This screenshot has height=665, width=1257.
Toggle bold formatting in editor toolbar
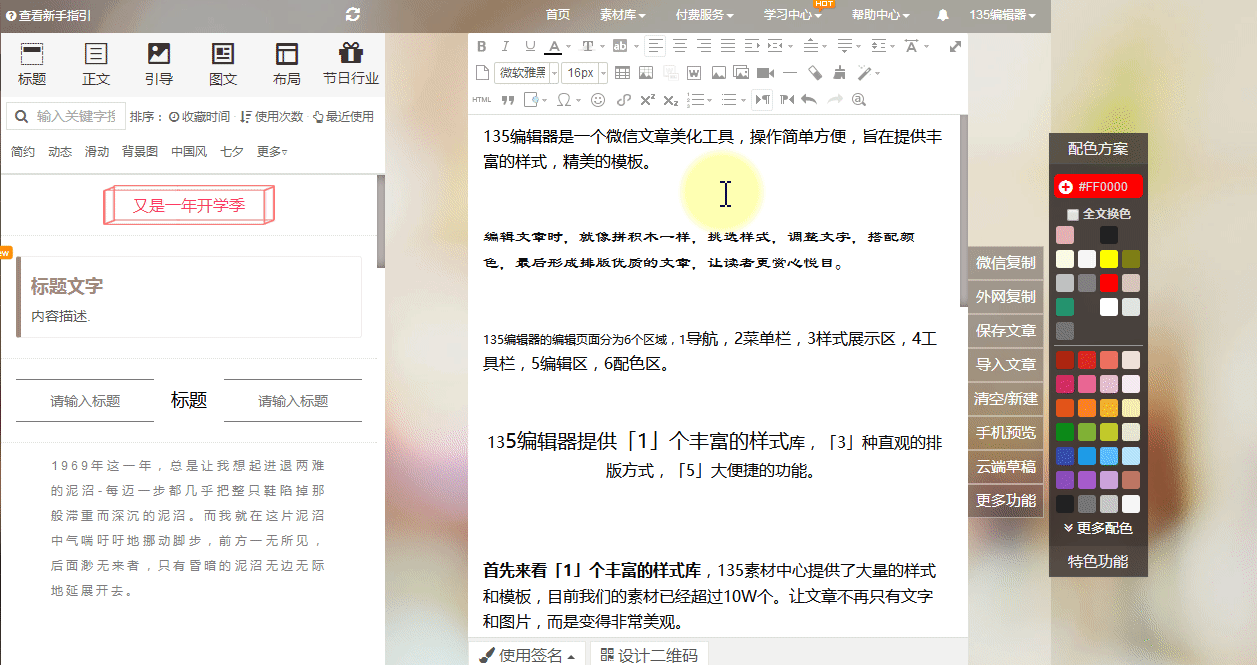coord(482,46)
